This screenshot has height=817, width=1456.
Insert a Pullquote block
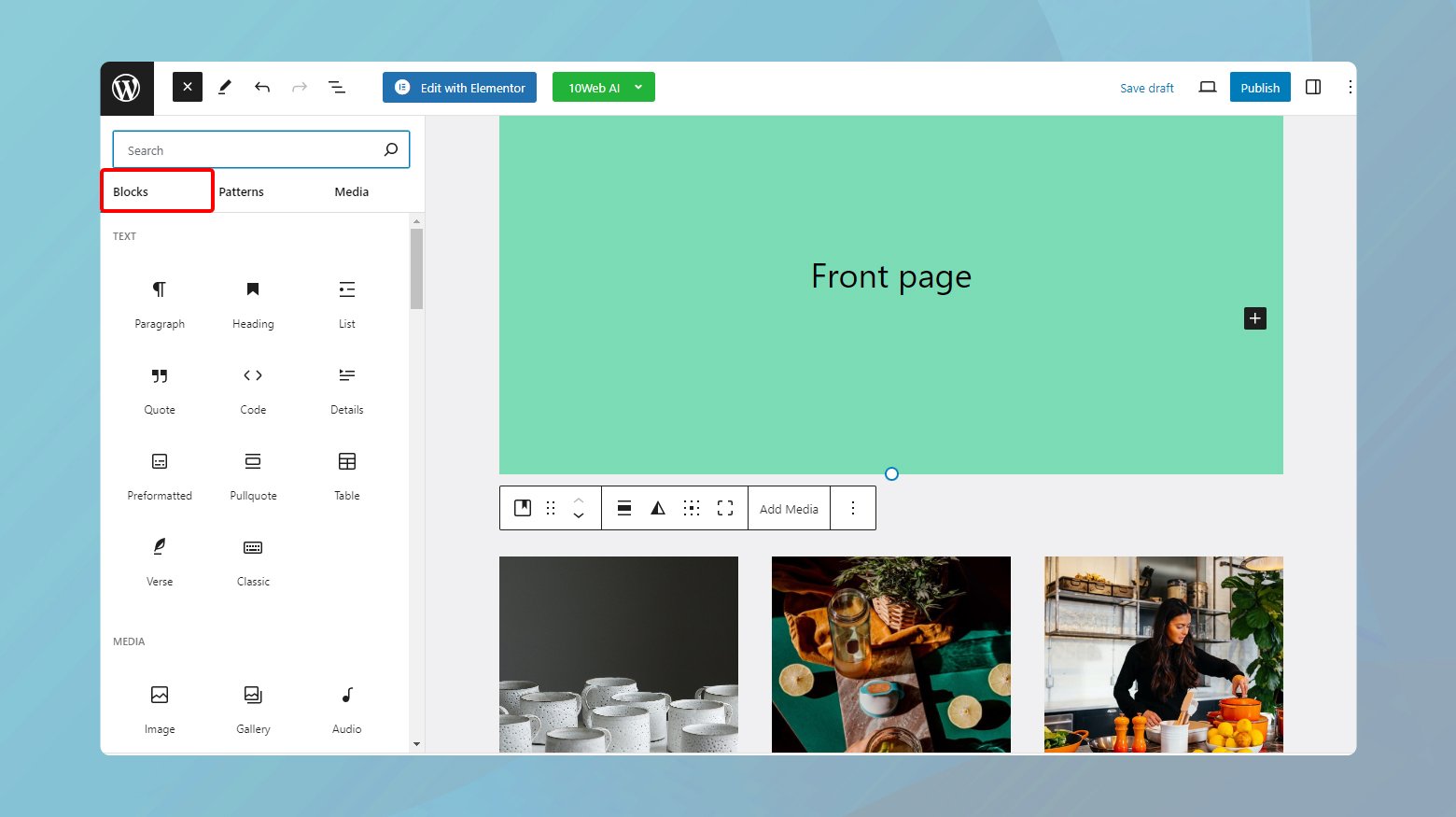[x=253, y=475]
